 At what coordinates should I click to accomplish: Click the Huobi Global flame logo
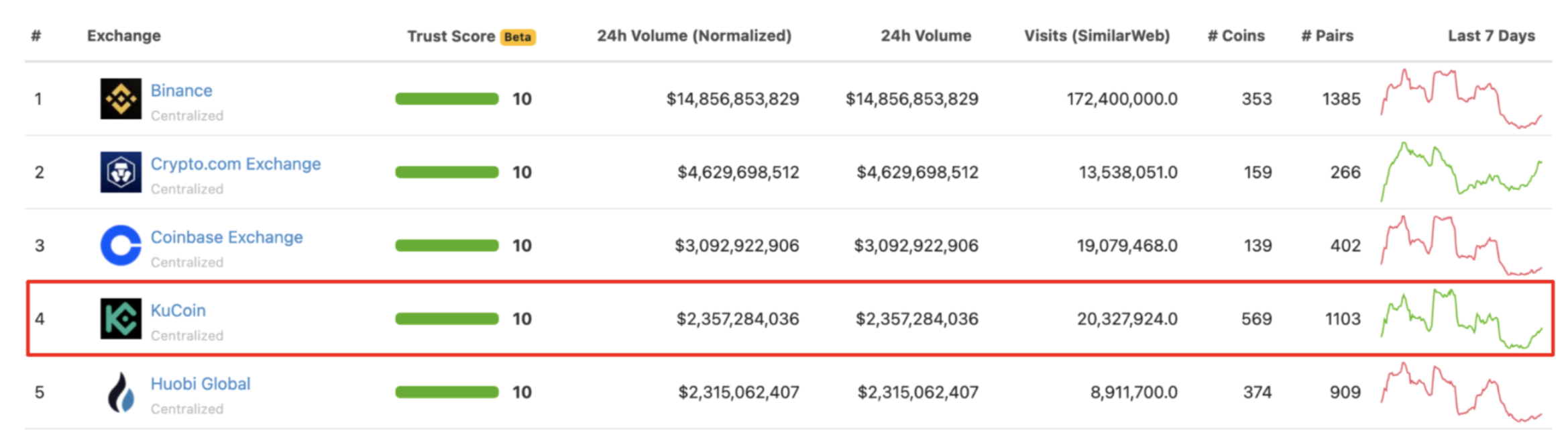pos(121,392)
